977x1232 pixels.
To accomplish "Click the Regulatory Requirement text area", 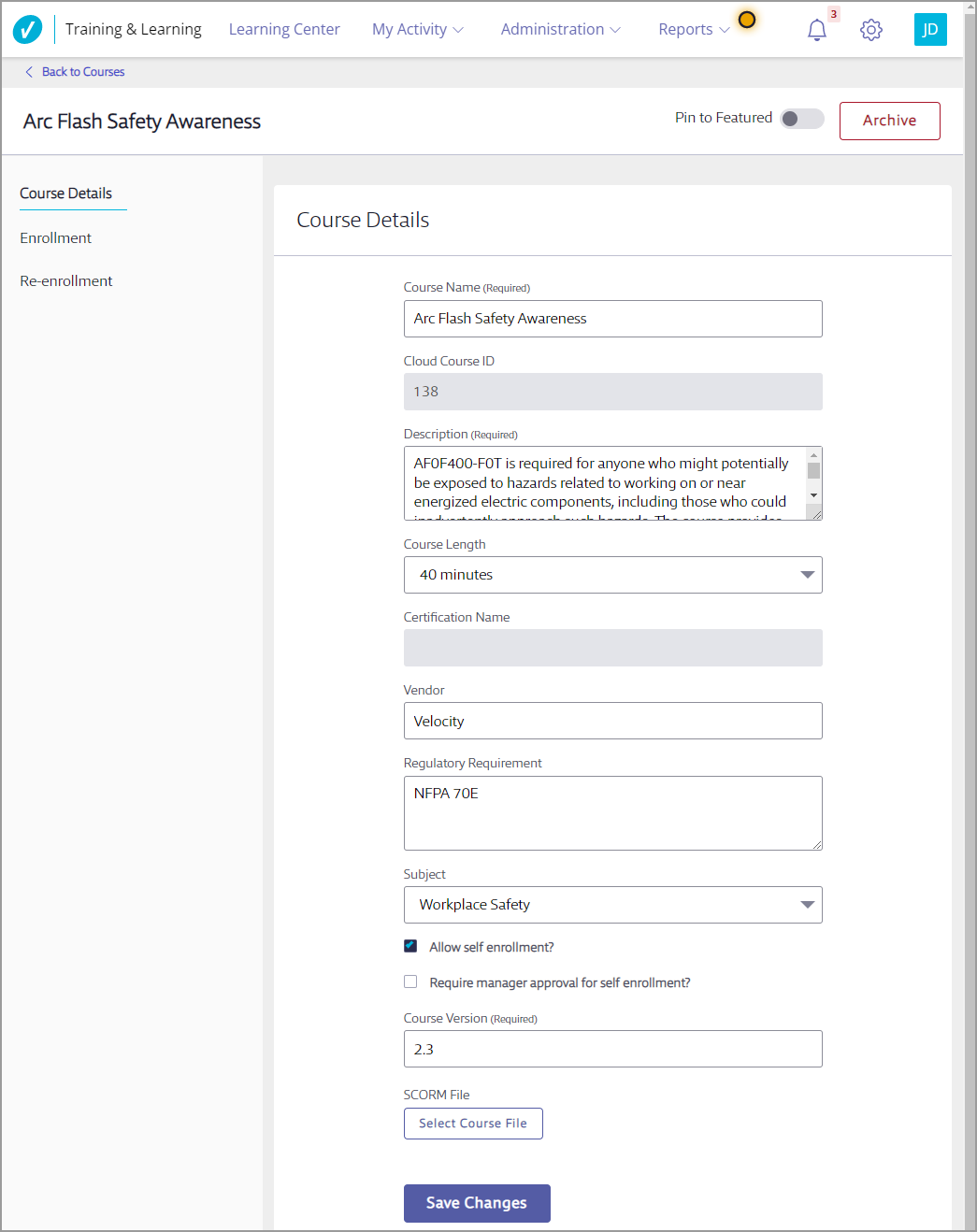I will click(x=613, y=813).
